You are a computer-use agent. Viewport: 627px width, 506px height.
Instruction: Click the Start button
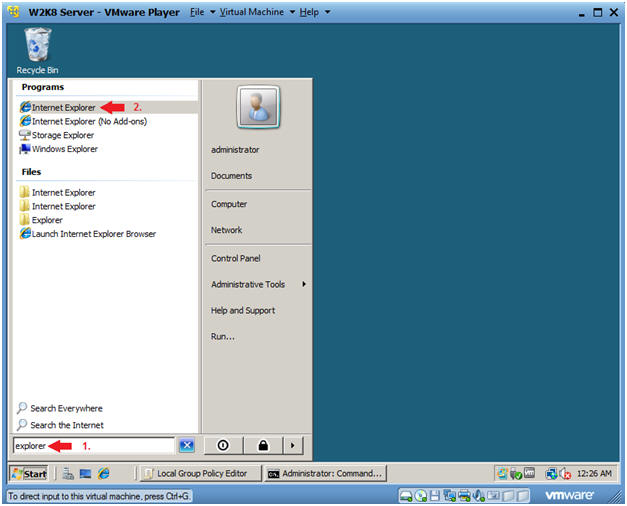coord(29,474)
